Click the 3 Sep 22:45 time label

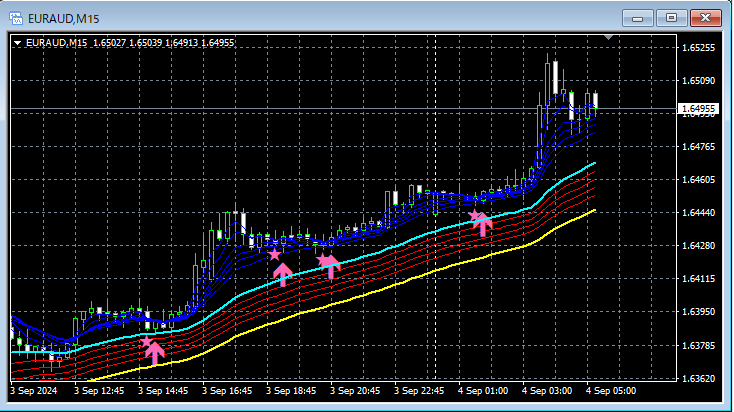point(419,390)
